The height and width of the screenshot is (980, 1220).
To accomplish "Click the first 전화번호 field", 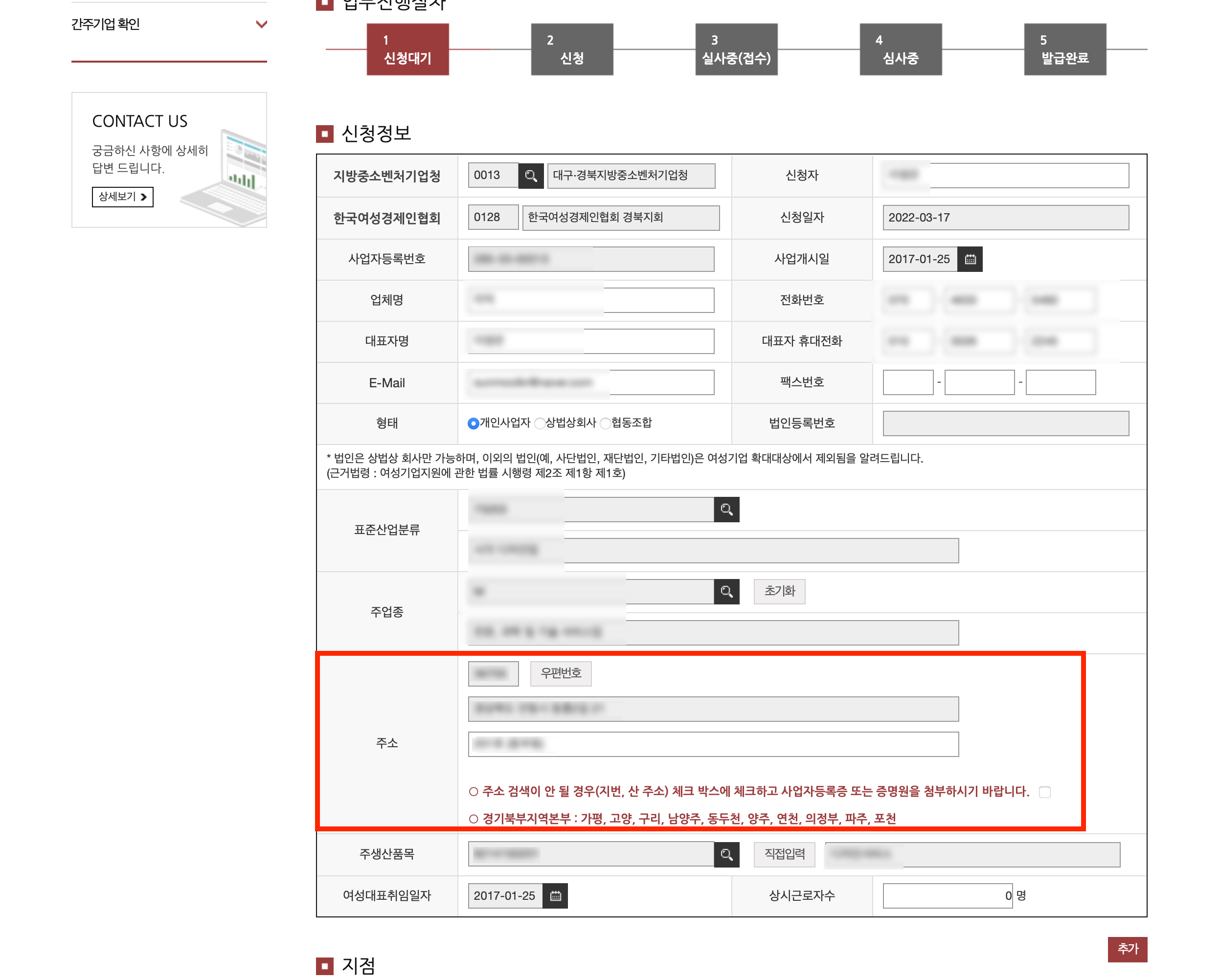I will coord(907,300).
